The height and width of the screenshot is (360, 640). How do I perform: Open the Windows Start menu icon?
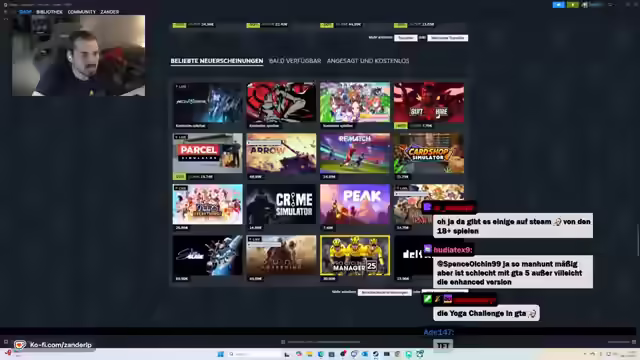[220, 354]
